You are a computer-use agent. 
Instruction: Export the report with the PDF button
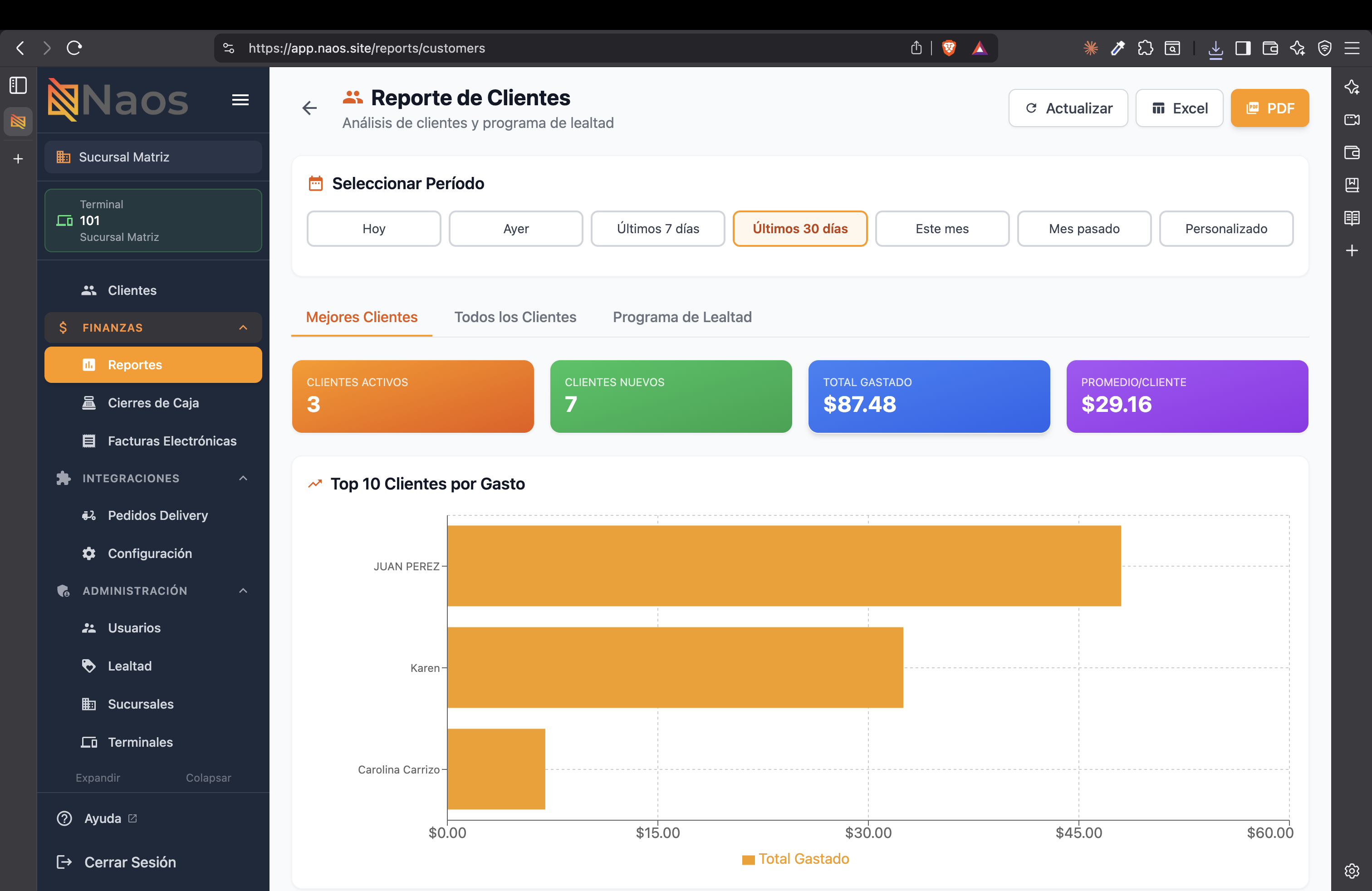point(1269,108)
